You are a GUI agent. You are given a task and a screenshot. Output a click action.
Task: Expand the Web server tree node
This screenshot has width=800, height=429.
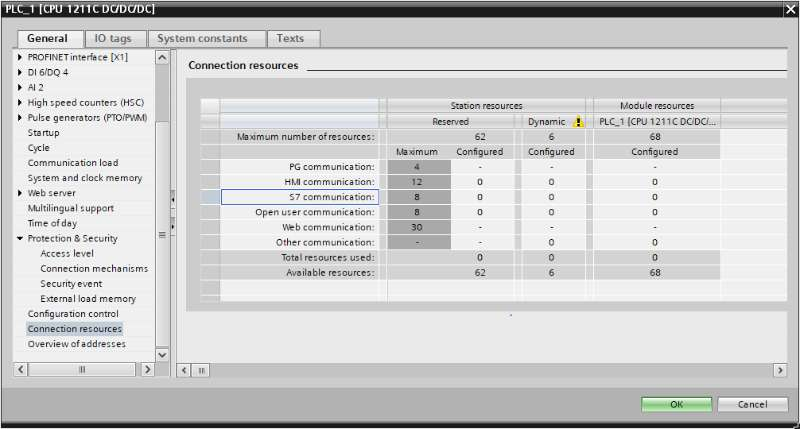click(x=20, y=193)
